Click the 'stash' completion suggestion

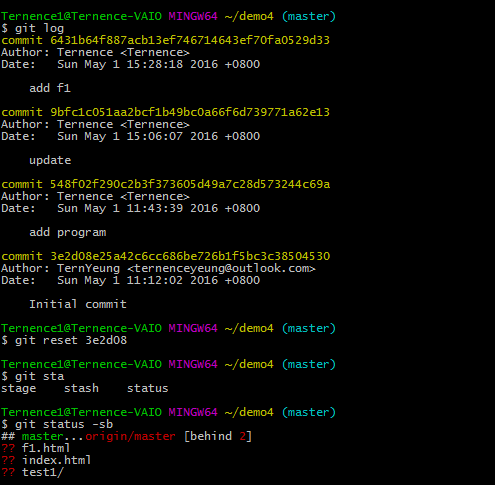tap(81, 388)
